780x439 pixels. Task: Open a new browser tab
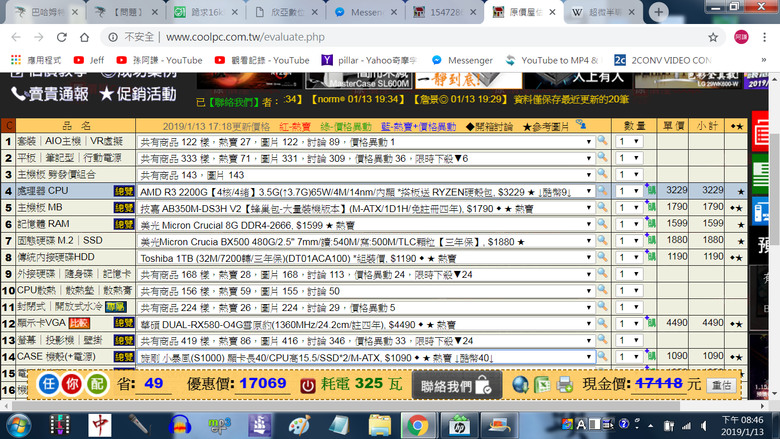tap(659, 12)
